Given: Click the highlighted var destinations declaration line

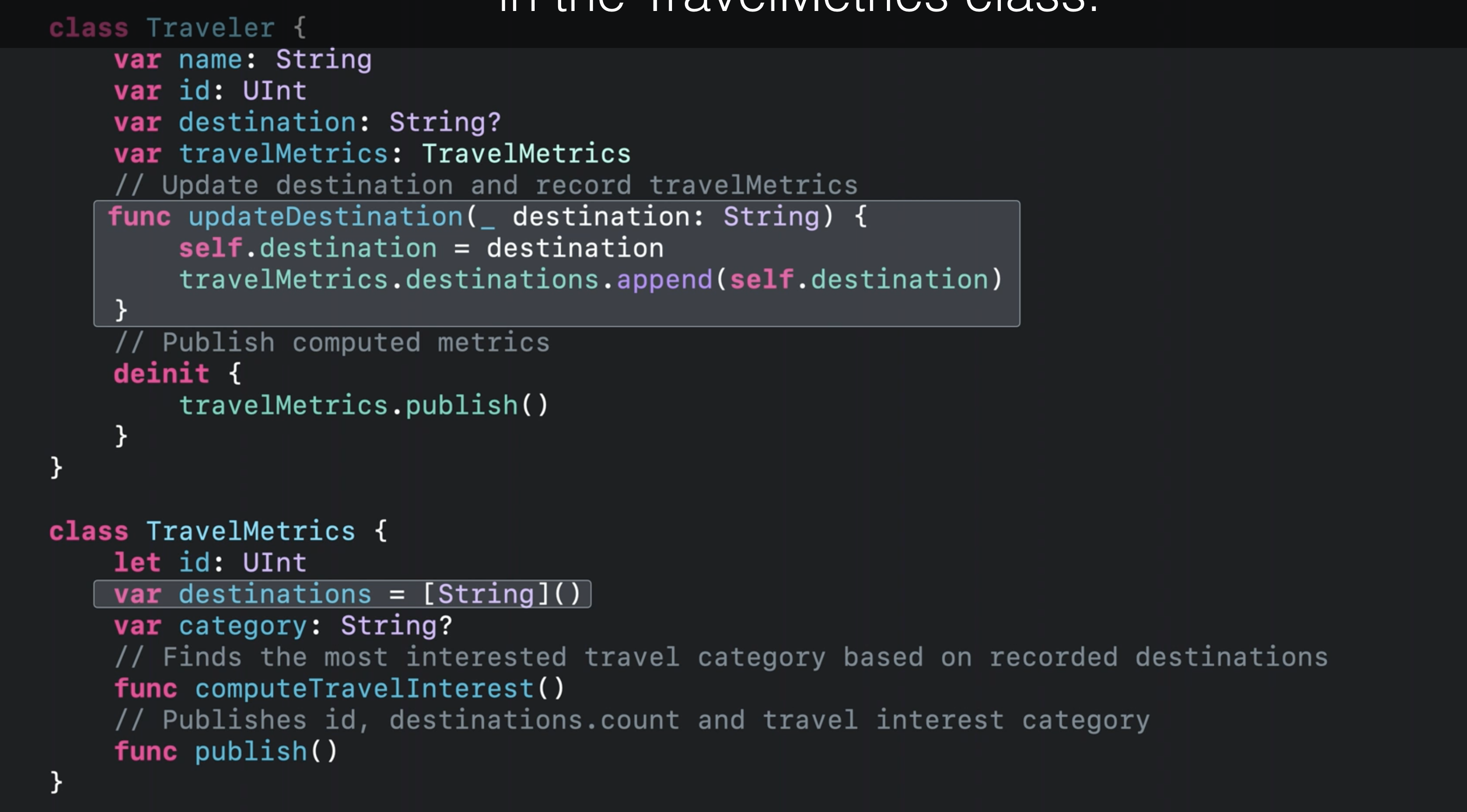Looking at the screenshot, I should click(342, 595).
